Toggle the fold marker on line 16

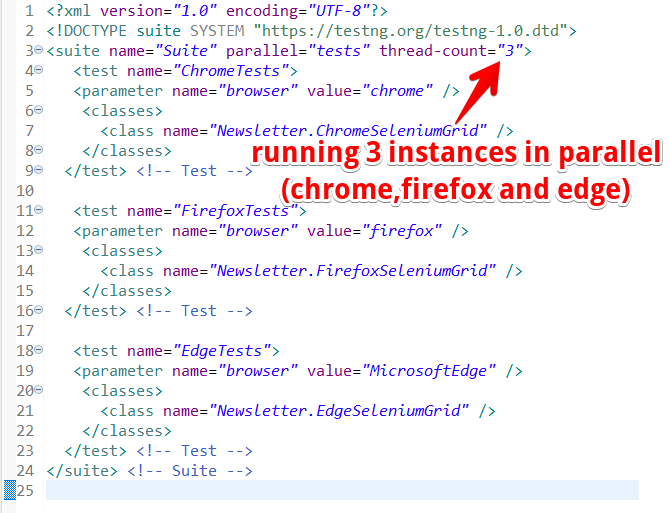(x=38, y=310)
